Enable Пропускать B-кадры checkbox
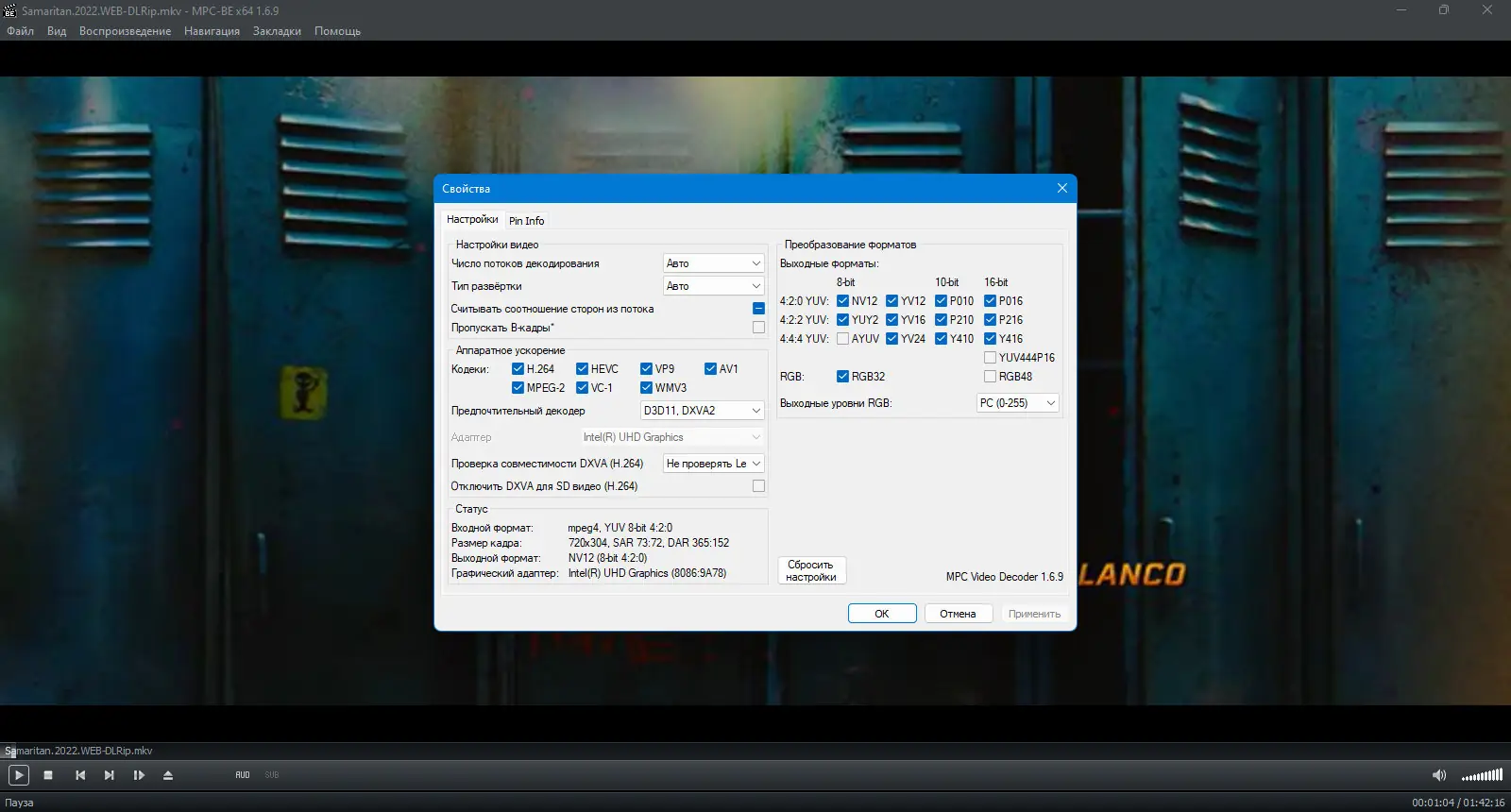 [x=758, y=328]
